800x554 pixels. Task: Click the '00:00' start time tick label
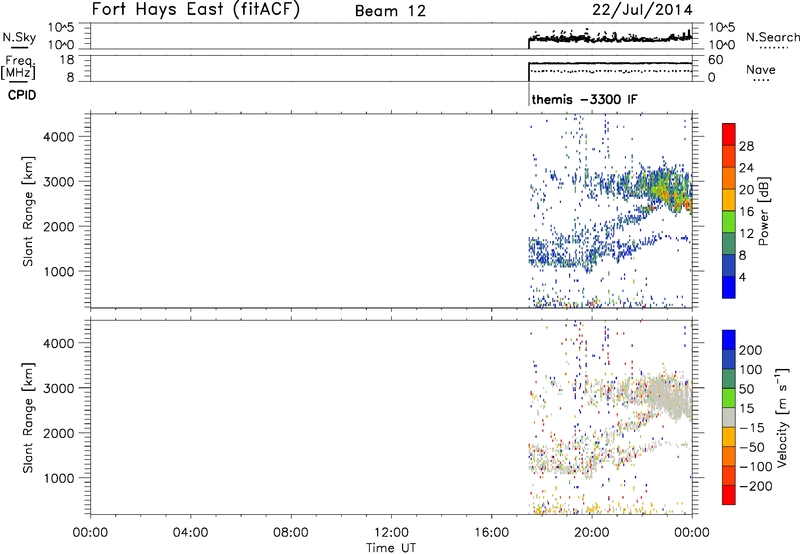pyautogui.click(x=90, y=533)
